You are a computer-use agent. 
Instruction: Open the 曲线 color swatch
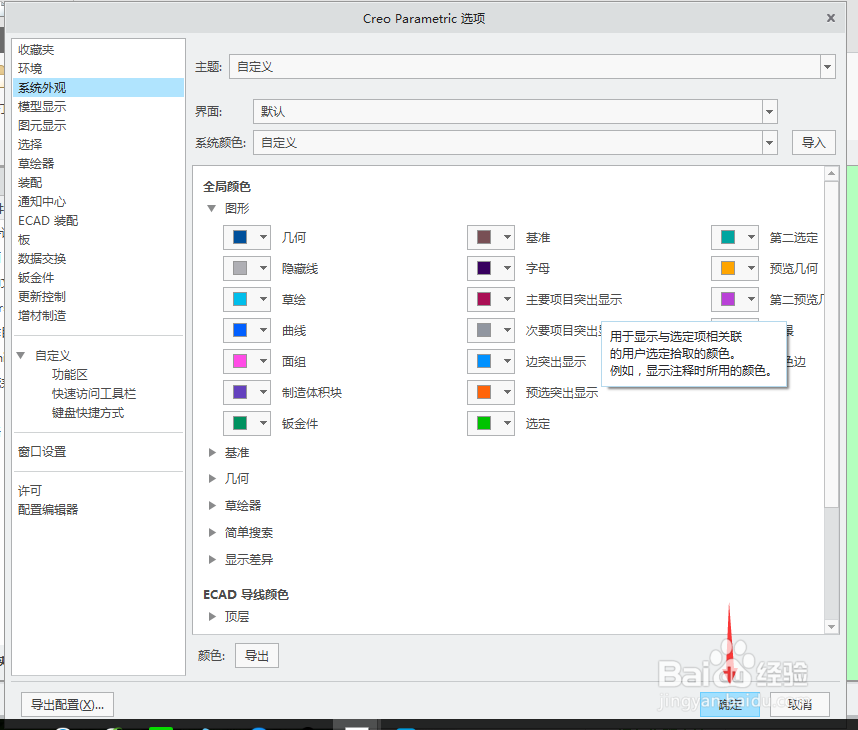[247, 331]
